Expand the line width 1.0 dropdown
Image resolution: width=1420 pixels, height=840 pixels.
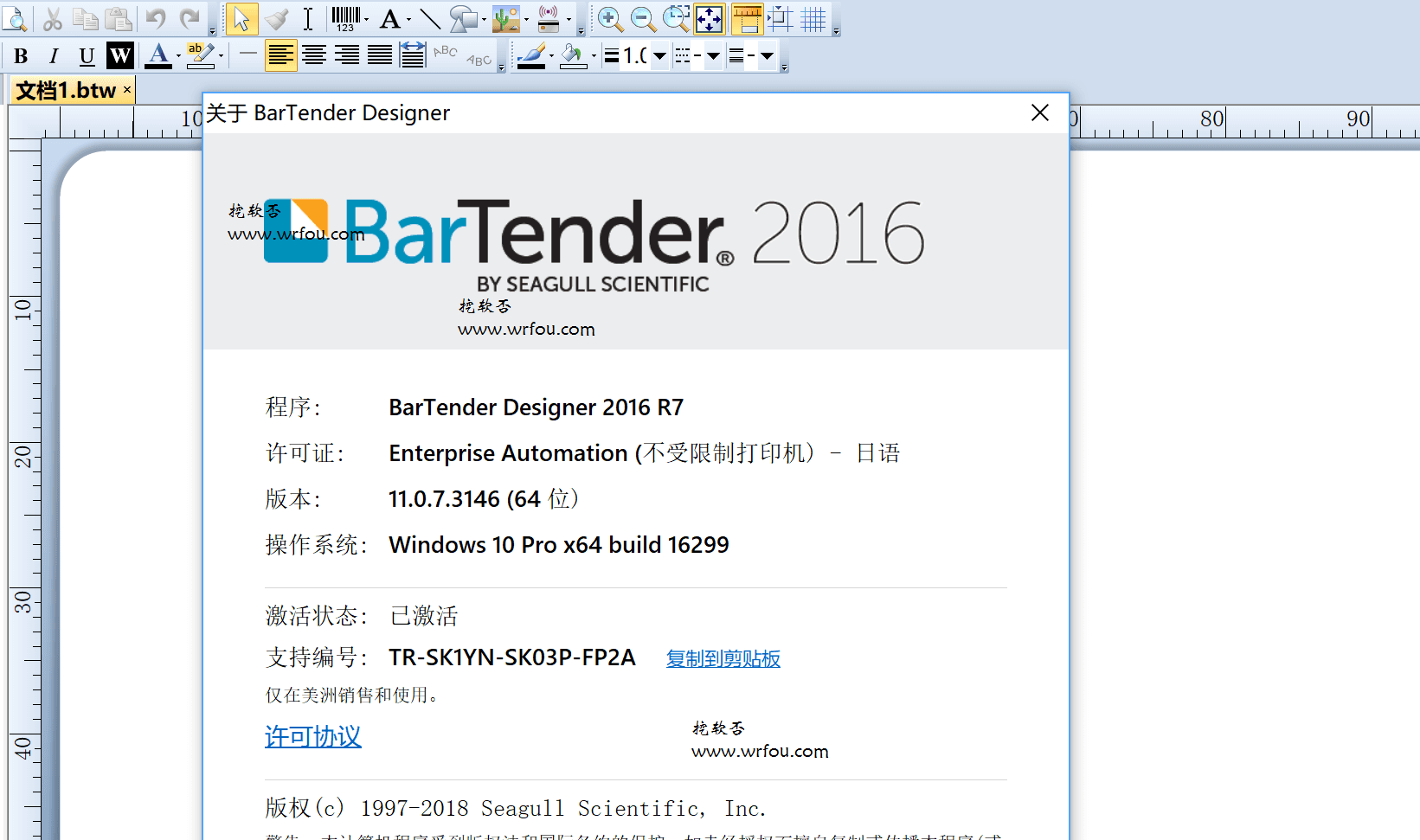coord(659,56)
